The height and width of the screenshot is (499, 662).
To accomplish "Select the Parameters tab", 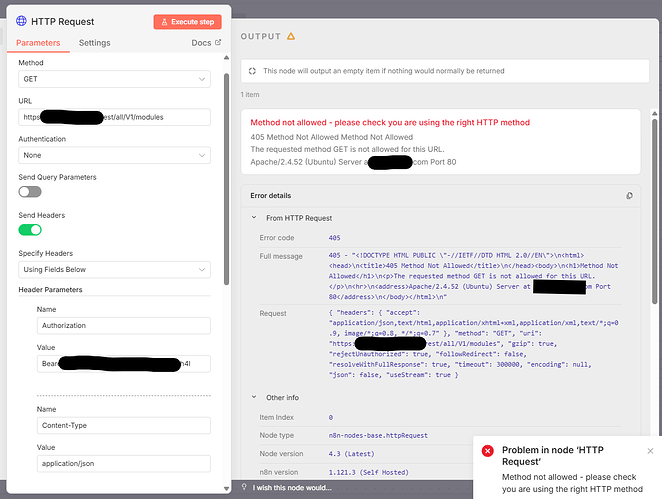I will point(38,43).
